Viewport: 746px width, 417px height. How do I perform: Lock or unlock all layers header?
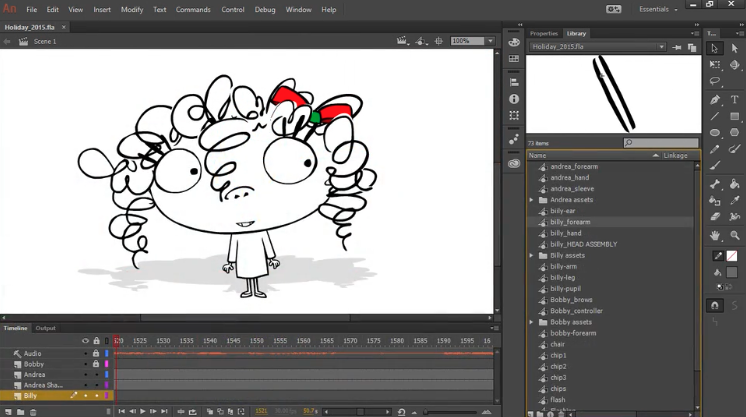(97, 341)
